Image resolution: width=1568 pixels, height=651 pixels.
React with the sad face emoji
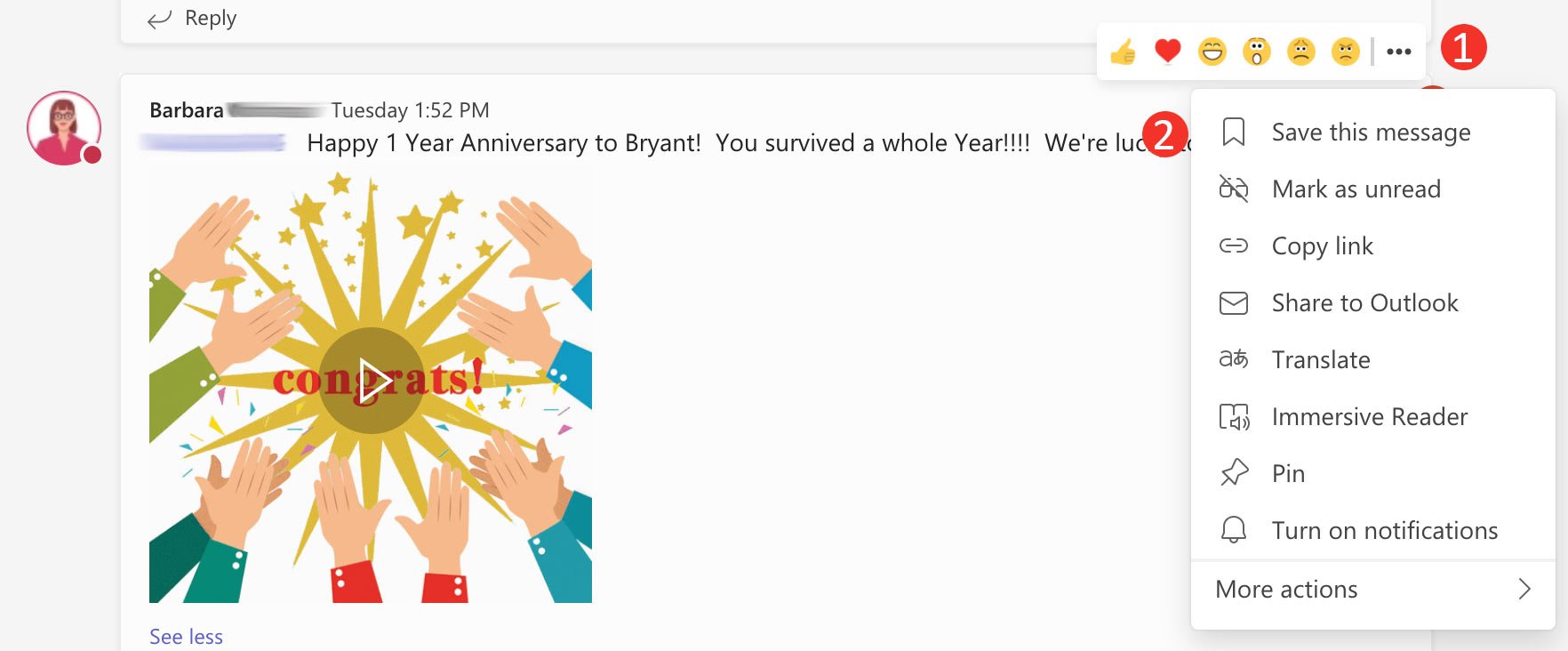[1300, 52]
